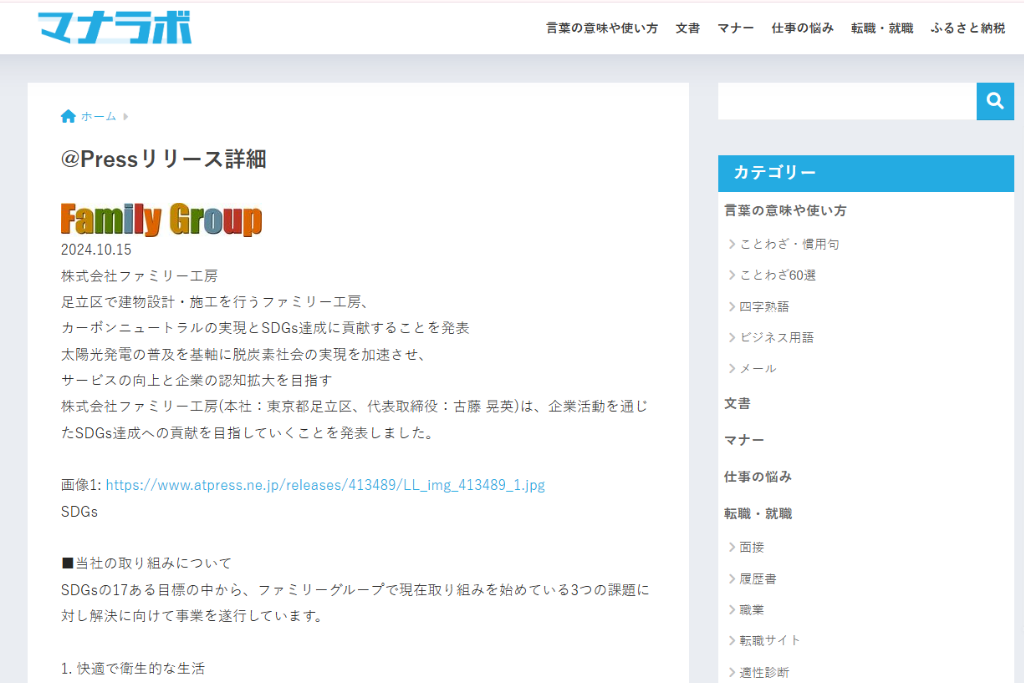The width and height of the screenshot is (1024, 683).
Task: Click the text 1. 快適で衛生的な生活
Action: pos(133,669)
